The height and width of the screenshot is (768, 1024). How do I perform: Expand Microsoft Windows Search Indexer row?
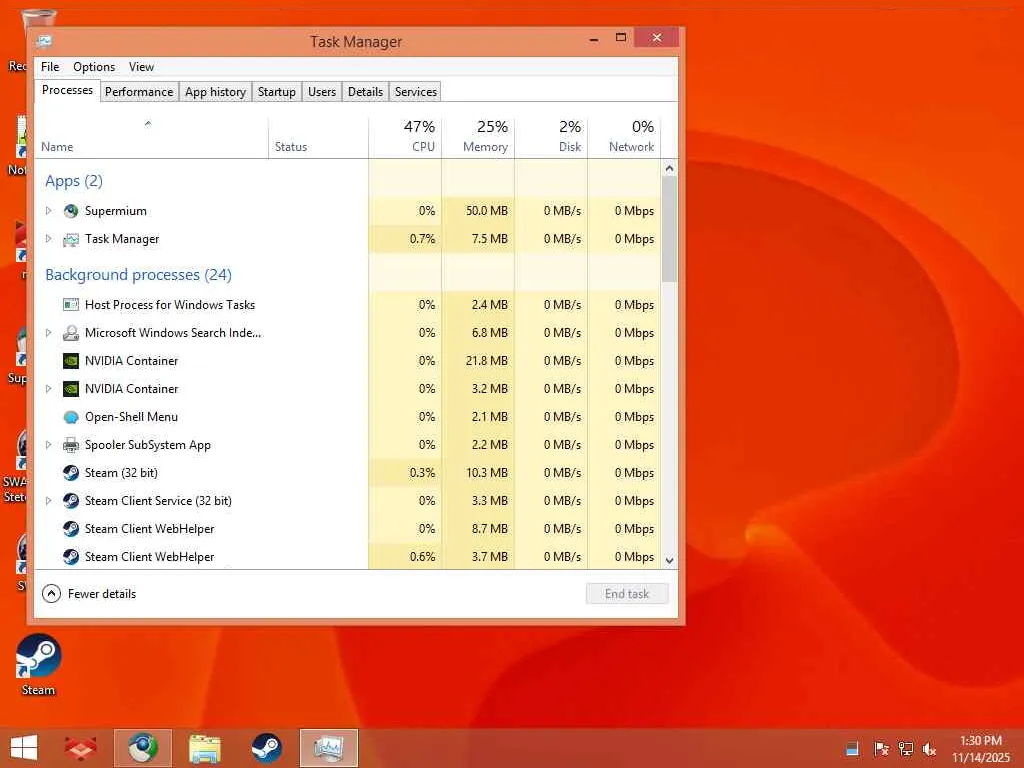click(x=48, y=333)
